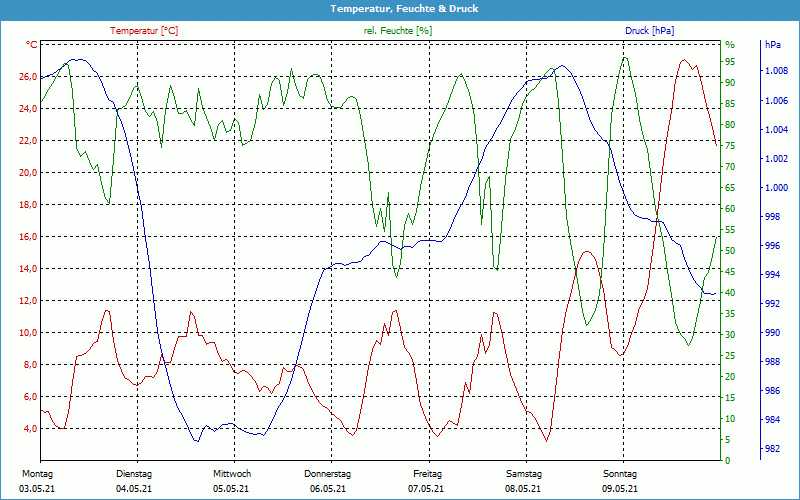Click the 4,0 temperature axis value
Image resolution: width=800 pixels, height=500 pixels.
pos(31,429)
